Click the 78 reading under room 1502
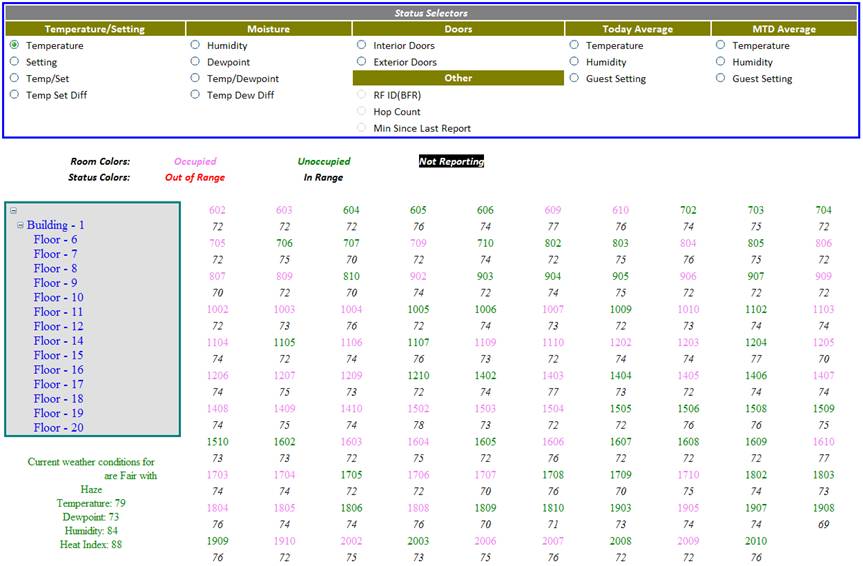Viewport: 863px width, 566px height. click(x=418, y=424)
